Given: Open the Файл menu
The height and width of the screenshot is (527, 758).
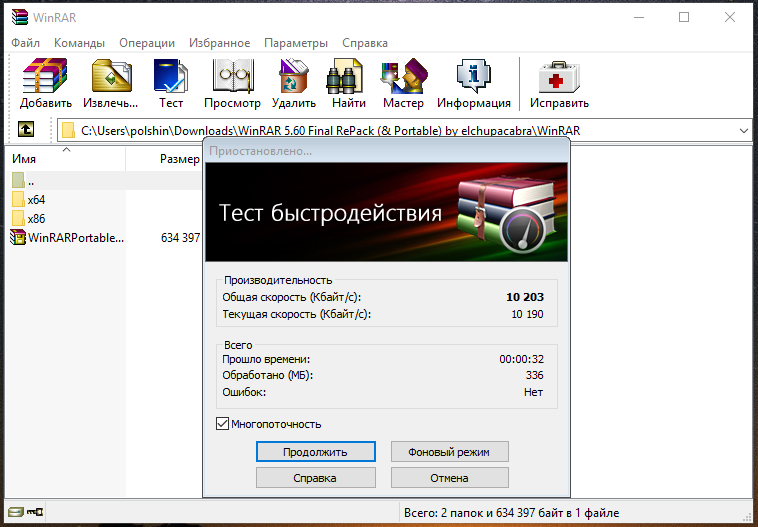Looking at the screenshot, I should pyautogui.click(x=26, y=43).
